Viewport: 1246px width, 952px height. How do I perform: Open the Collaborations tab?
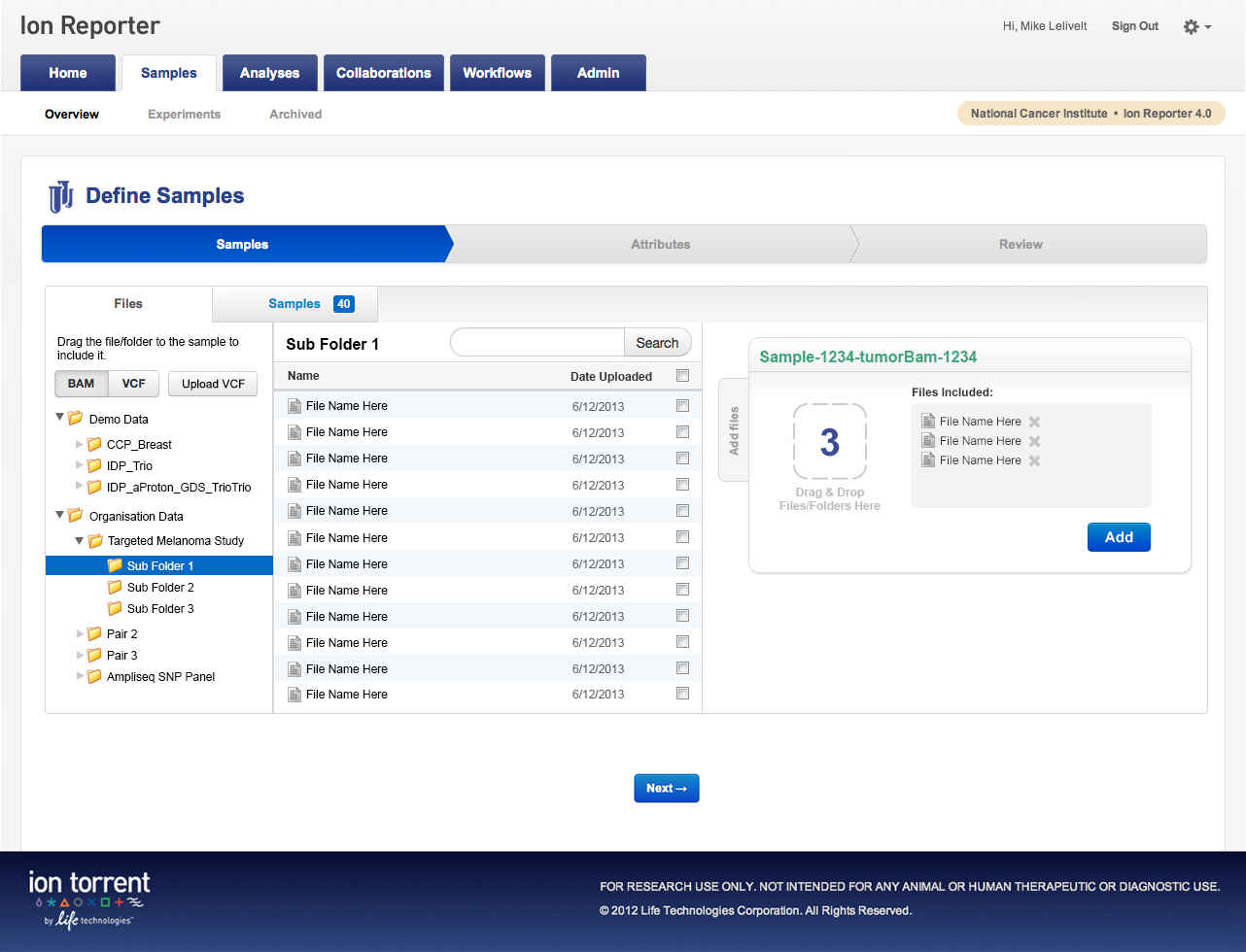pyautogui.click(x=384, y=73)
